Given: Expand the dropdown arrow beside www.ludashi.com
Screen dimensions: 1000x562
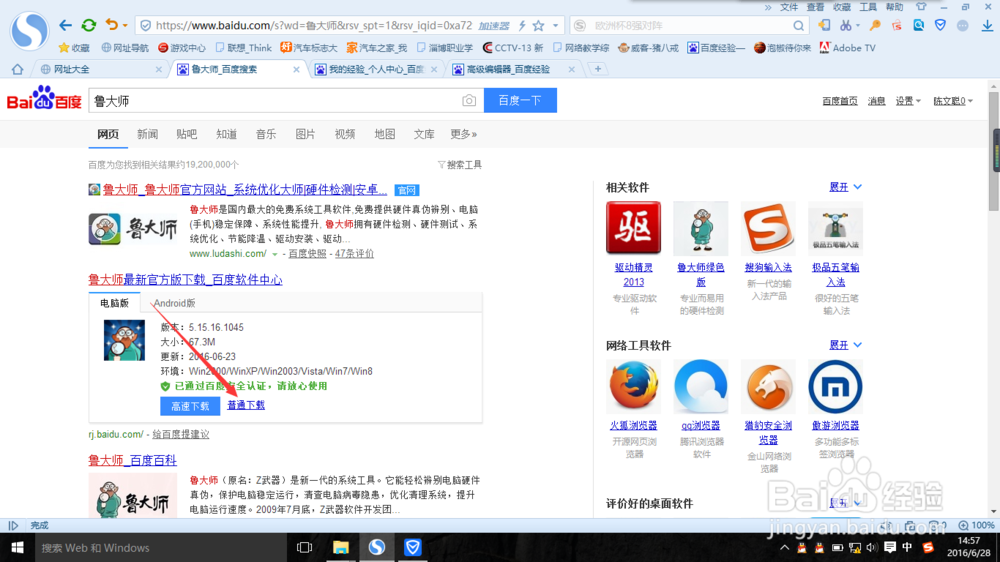Looking at the screenshot, I should point(275,254).
